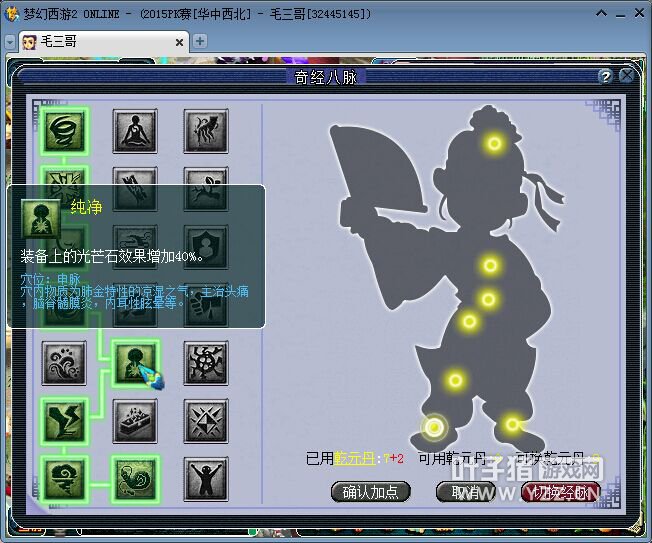Image resolution: width=652 pixels, height=543 pixels.
Task: Close the 奇经八脉 panel
Action: (x=627, y=76)
